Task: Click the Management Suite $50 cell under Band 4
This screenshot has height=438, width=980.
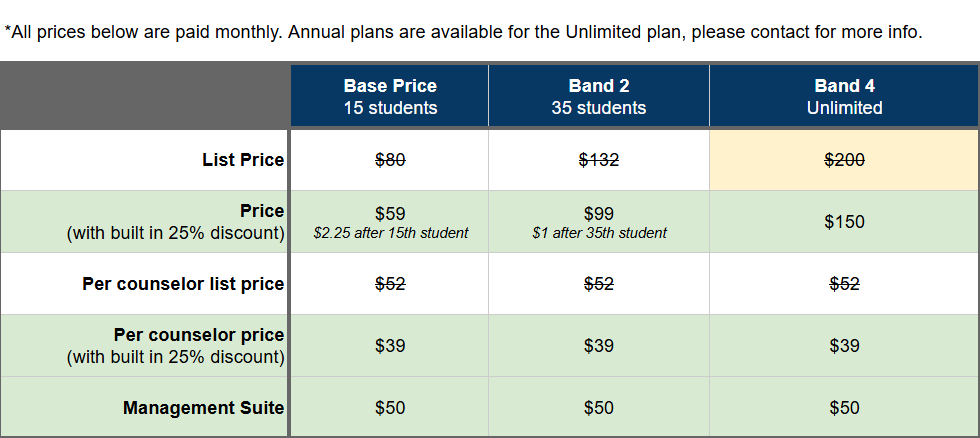Action: point(844,408)
